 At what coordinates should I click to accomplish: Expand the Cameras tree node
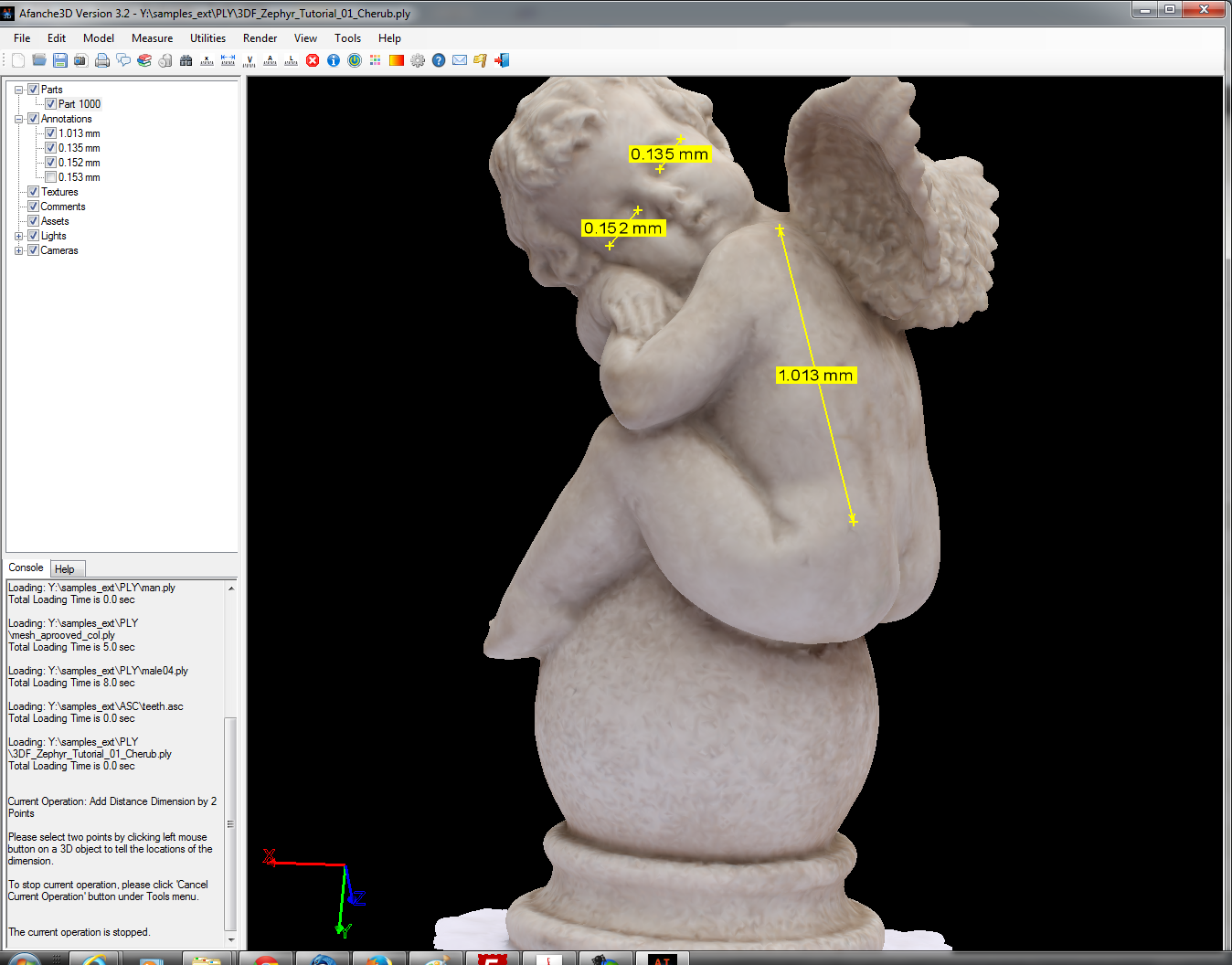(19, 250)
